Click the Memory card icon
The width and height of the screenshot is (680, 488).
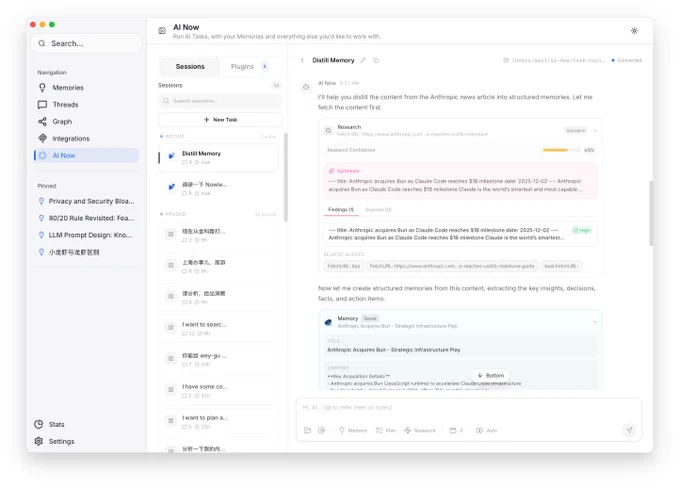click(x=328, y=322)
